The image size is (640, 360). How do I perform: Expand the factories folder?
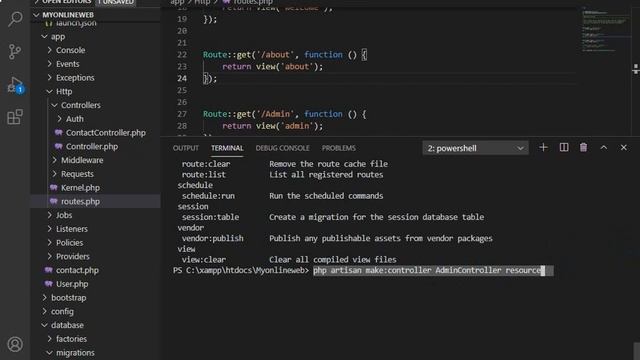click(71, 339)
